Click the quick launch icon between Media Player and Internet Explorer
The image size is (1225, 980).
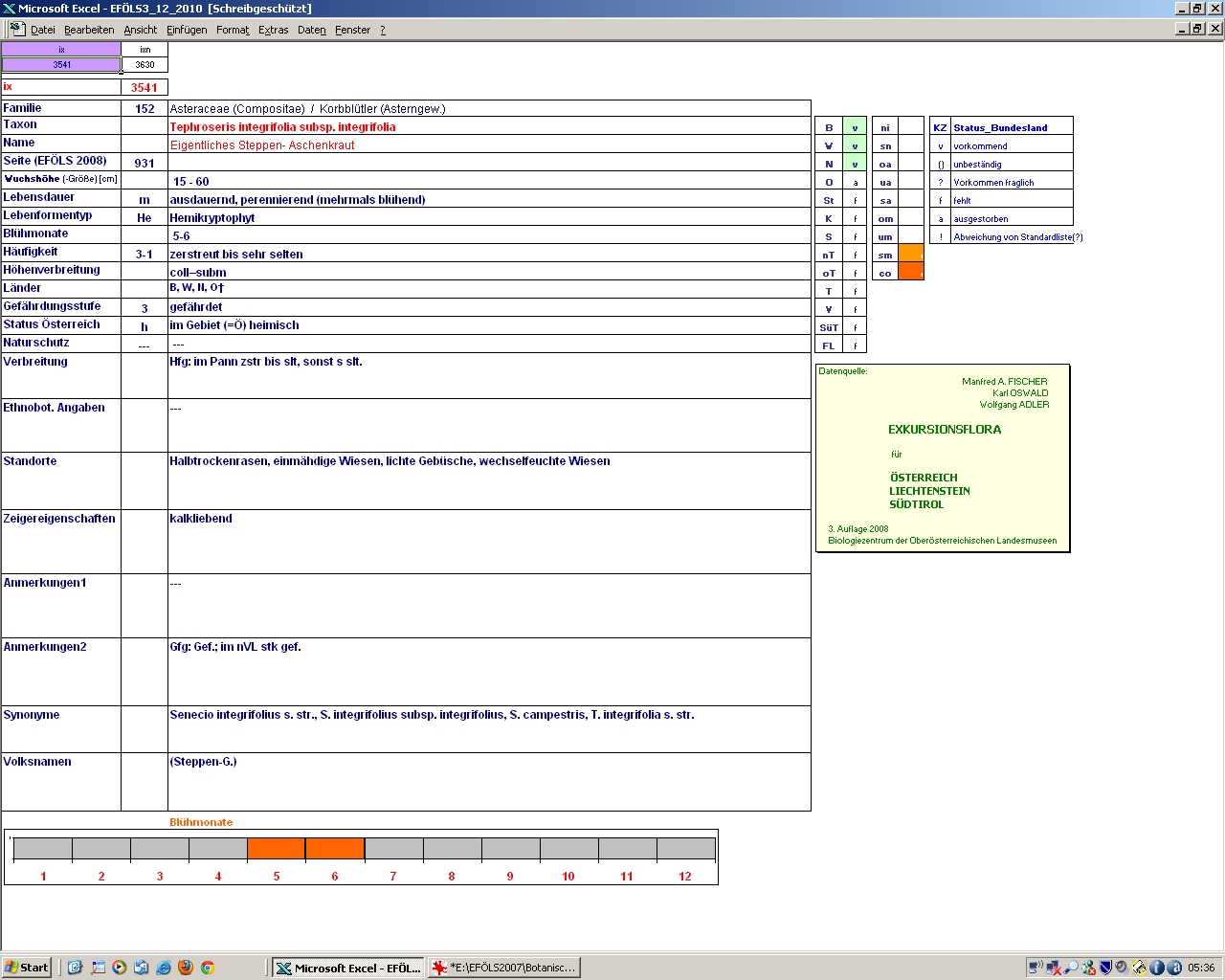click(x=142, y=968)
